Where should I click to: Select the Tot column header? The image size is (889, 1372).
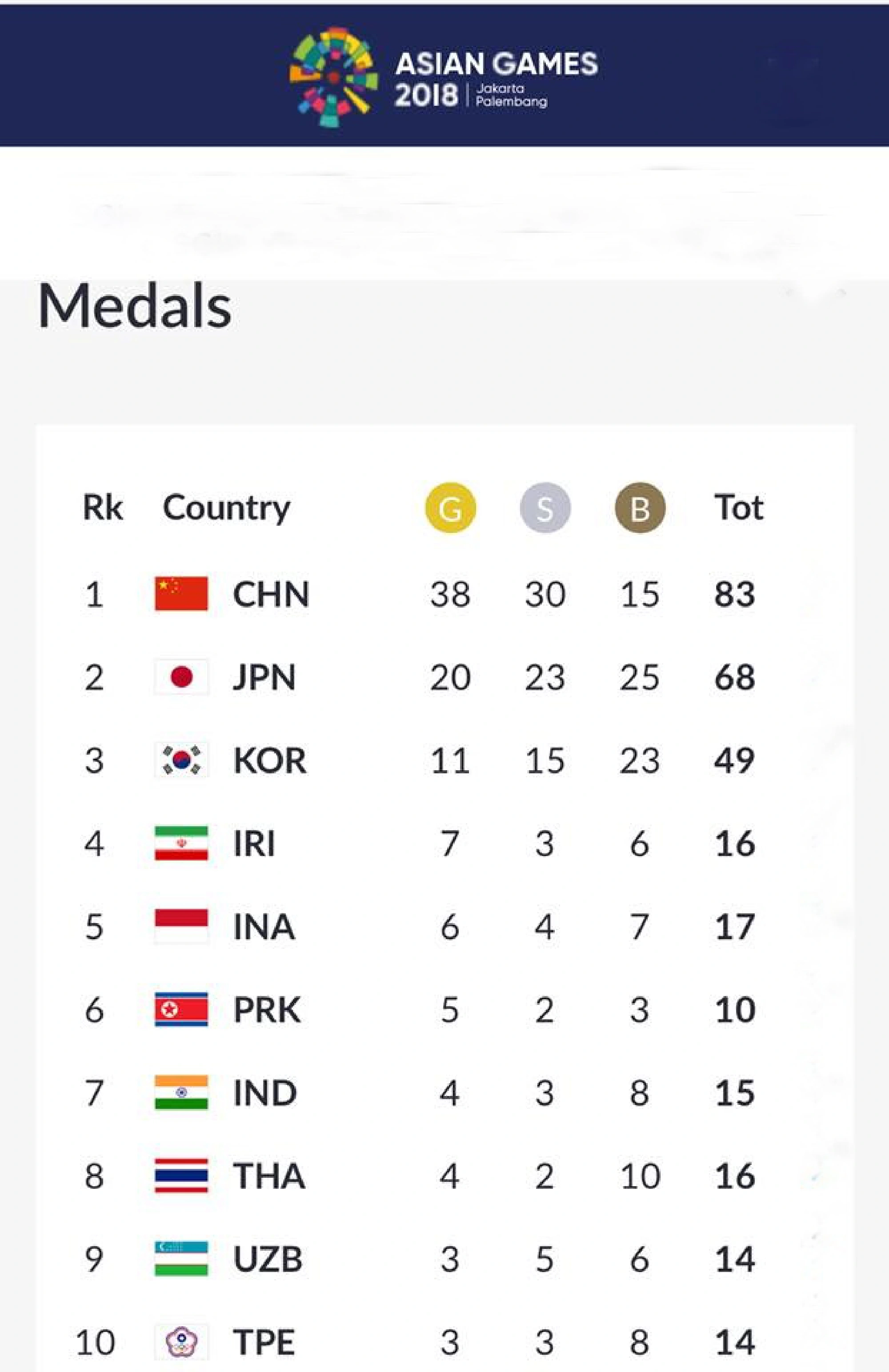tap(740, 507)
